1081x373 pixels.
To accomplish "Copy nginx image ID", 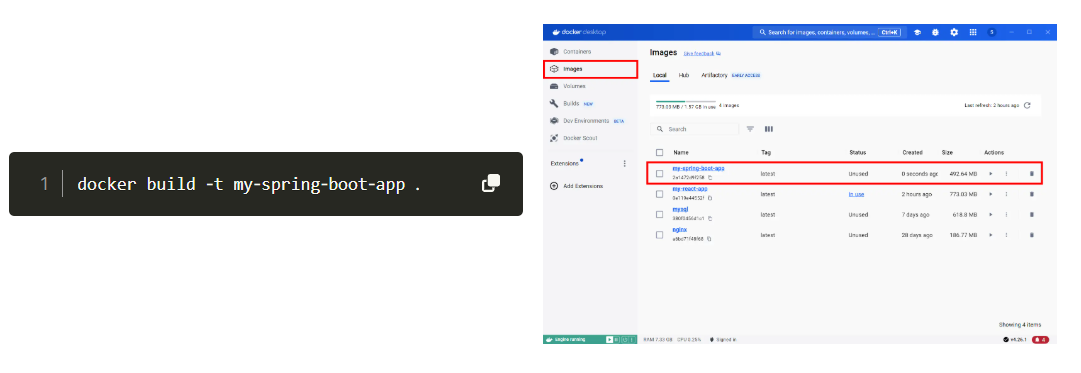I will 709,239.
